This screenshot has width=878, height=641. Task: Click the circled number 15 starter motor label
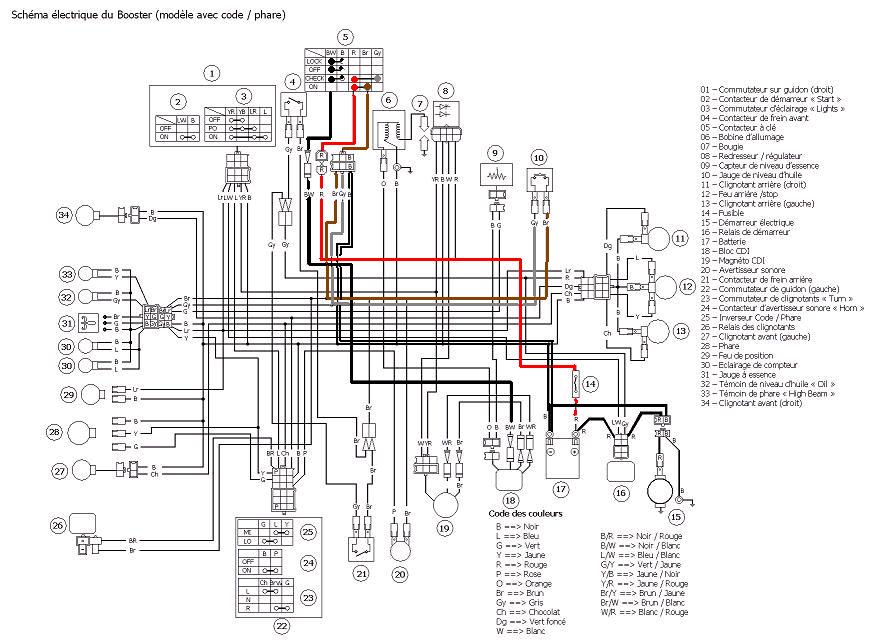(x=676, y=517)
